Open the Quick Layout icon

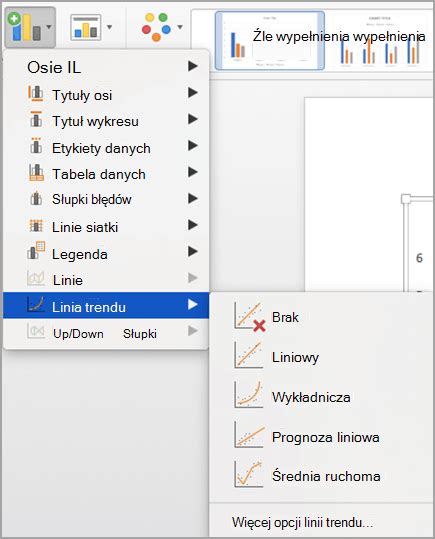pyautogui.click(x=86, y=28)
